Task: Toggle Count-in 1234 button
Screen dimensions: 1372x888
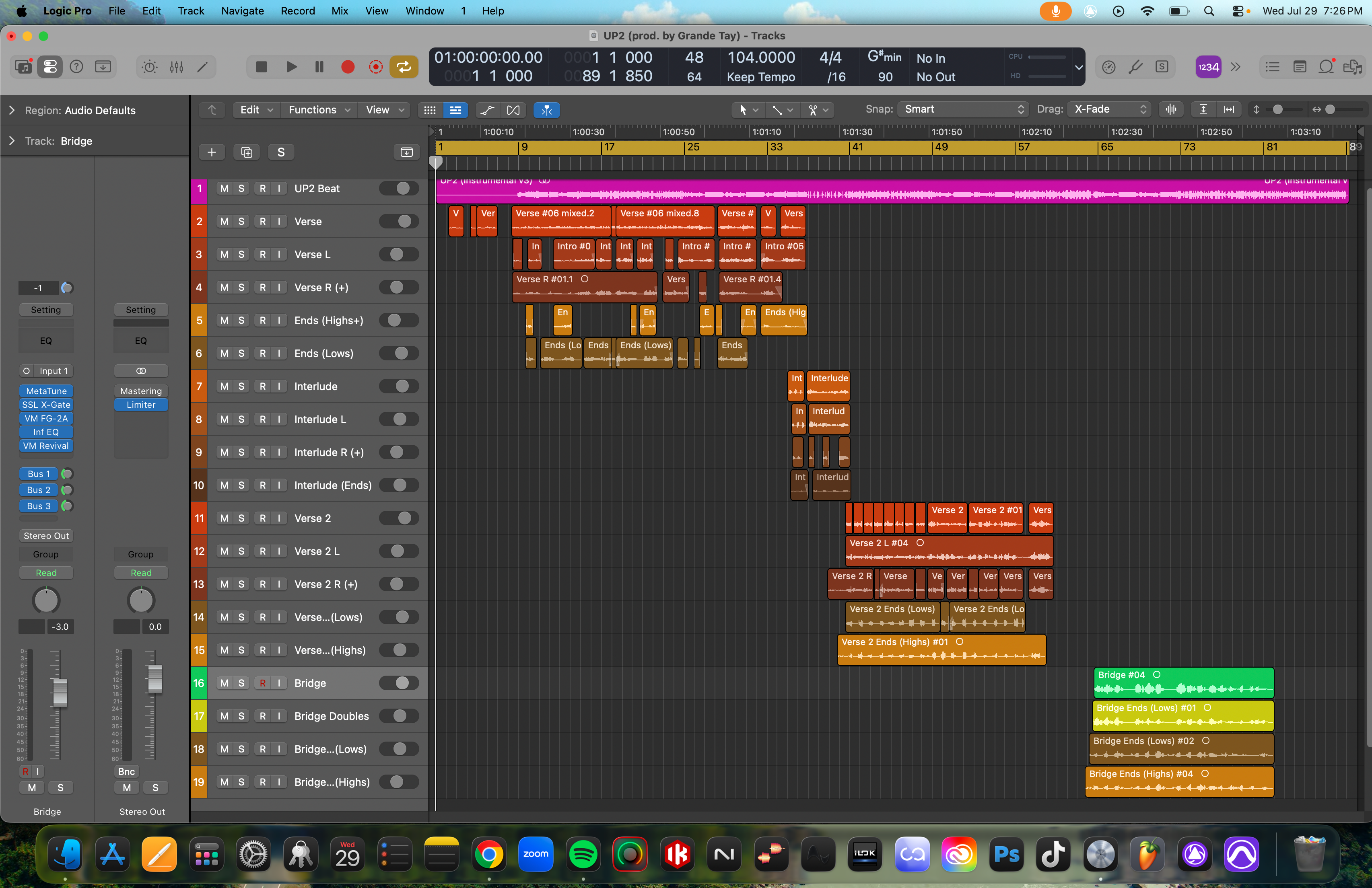Action: [1208, 67]
